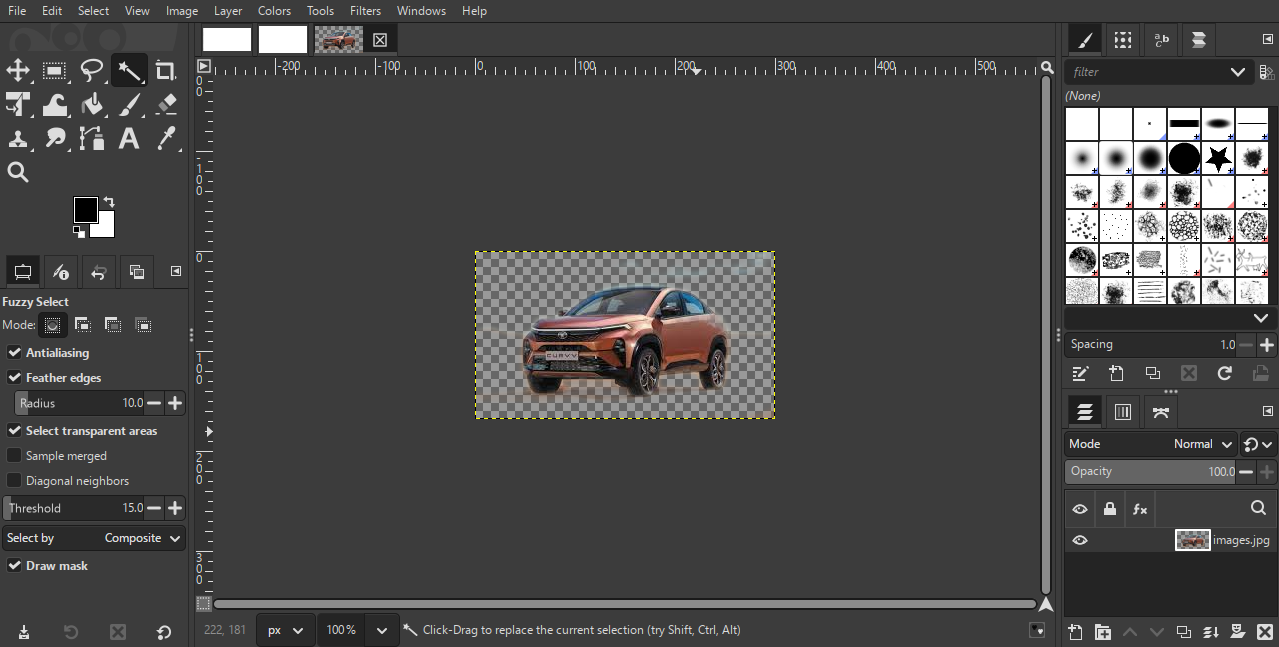The image size is (1279, 647).
Task: Enable Diagonal neighbors checkbox
Action: tap(15, 481)
